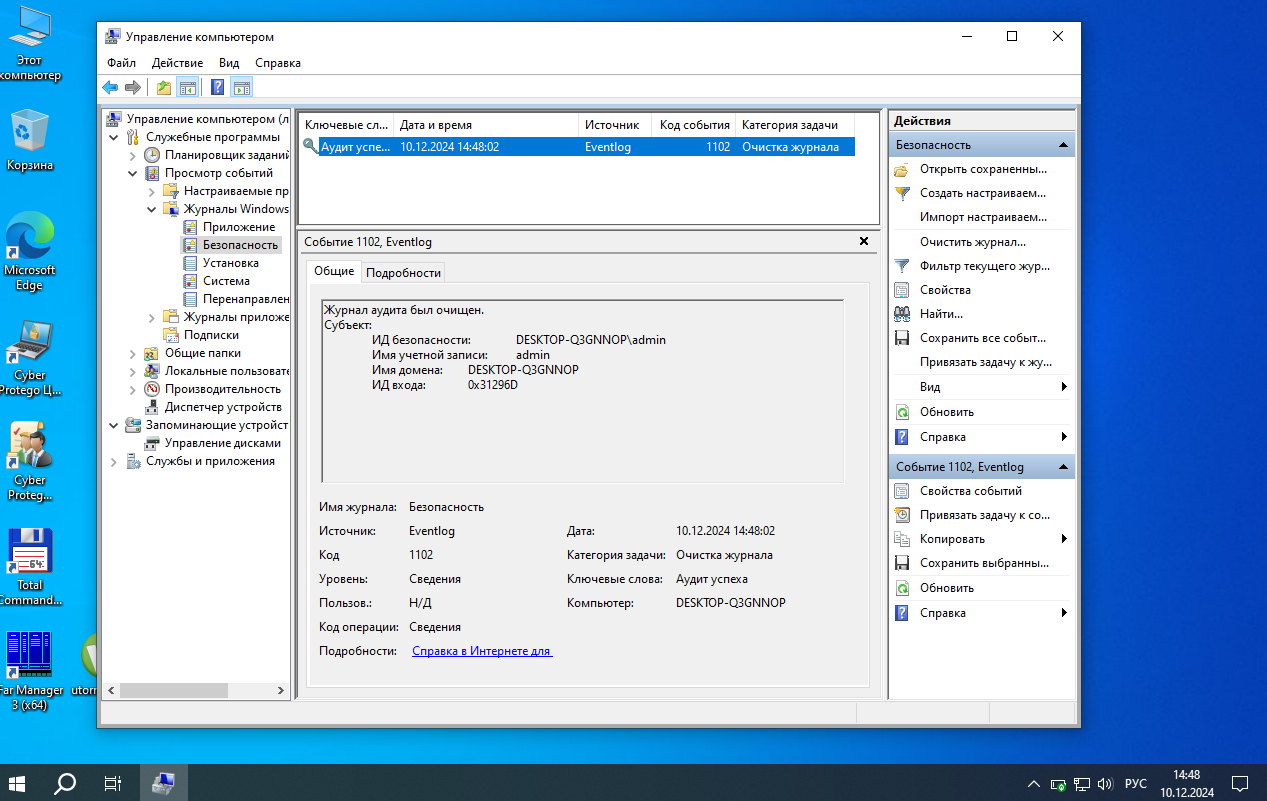Expand Службы и приложения node

115,461
